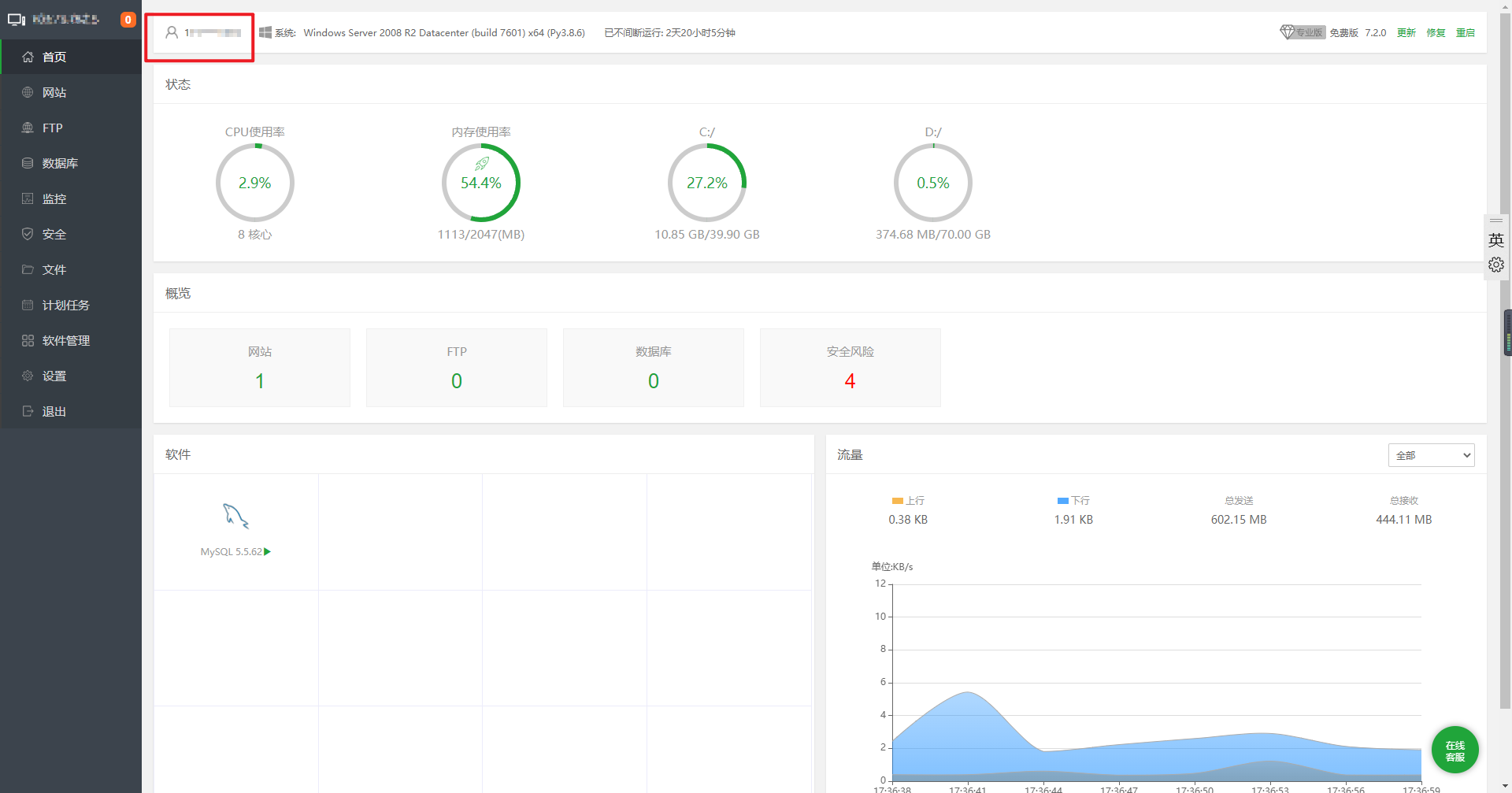
Task: Click the green play arrow beside MySQL
Action: (268, 551)
